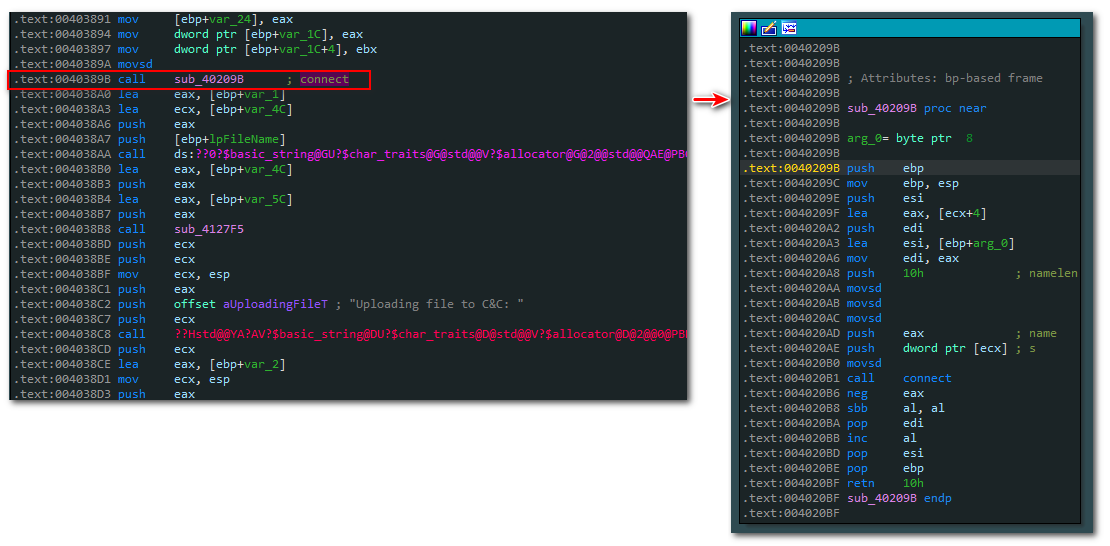Select sub_4127F5 in the call at 004038B8
The image size is (1110, 546).
[209, 229]
